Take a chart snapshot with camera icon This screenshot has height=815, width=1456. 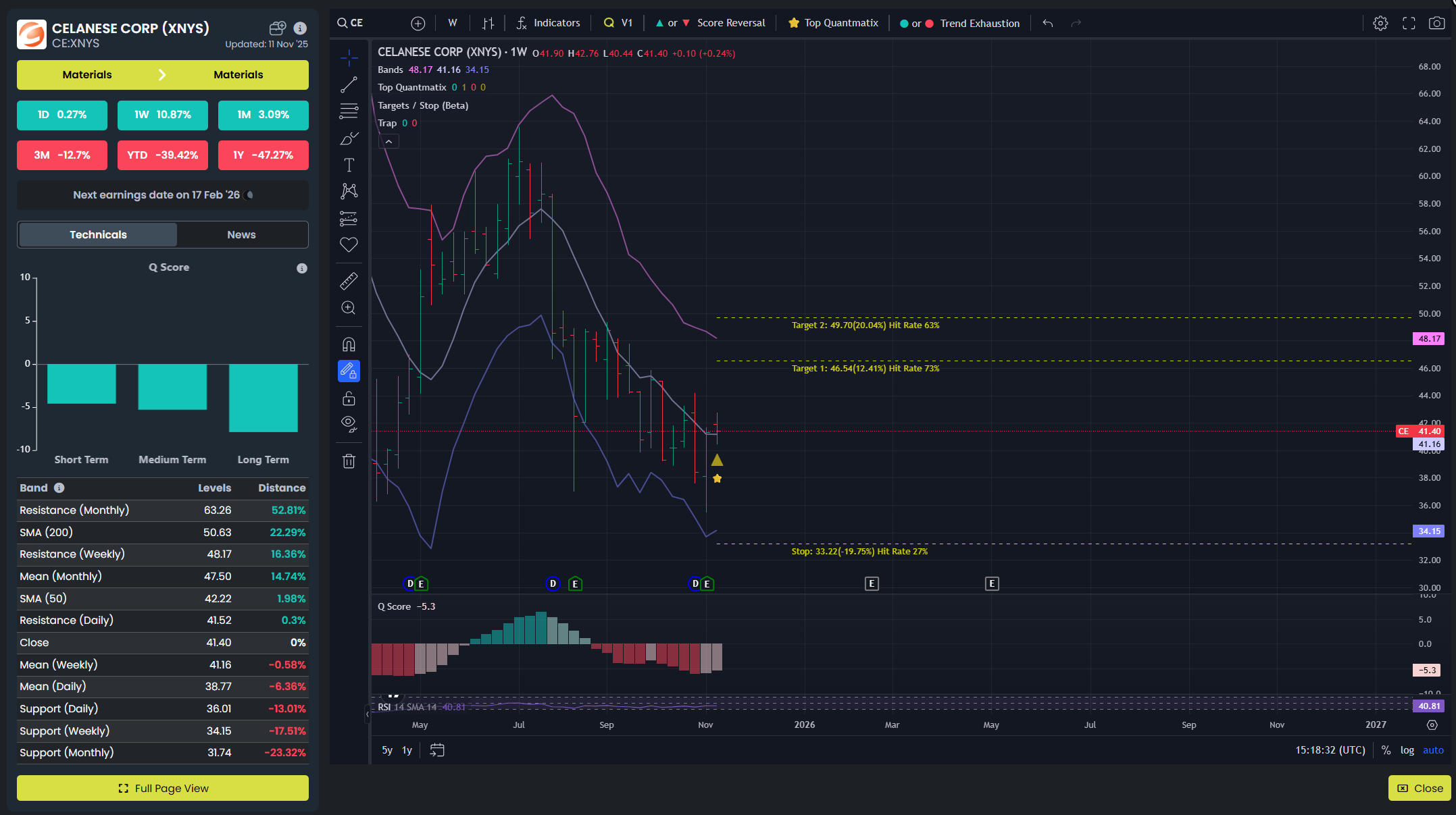[1436, 23]
